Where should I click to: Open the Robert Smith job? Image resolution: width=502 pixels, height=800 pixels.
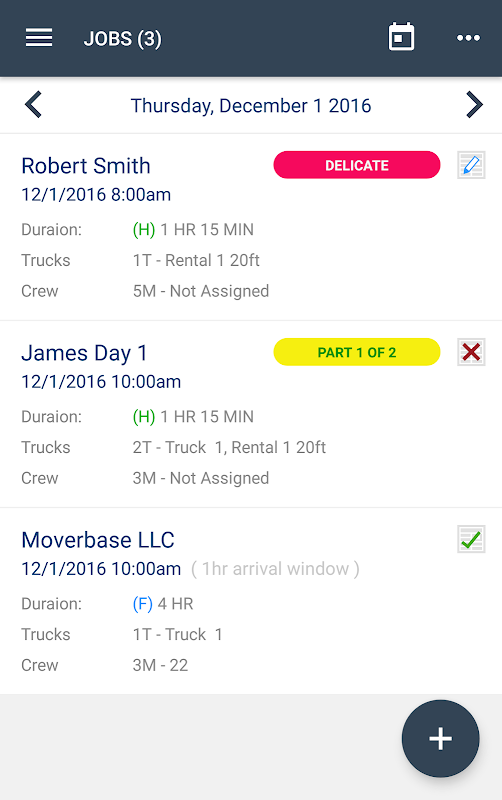[86, 166]
